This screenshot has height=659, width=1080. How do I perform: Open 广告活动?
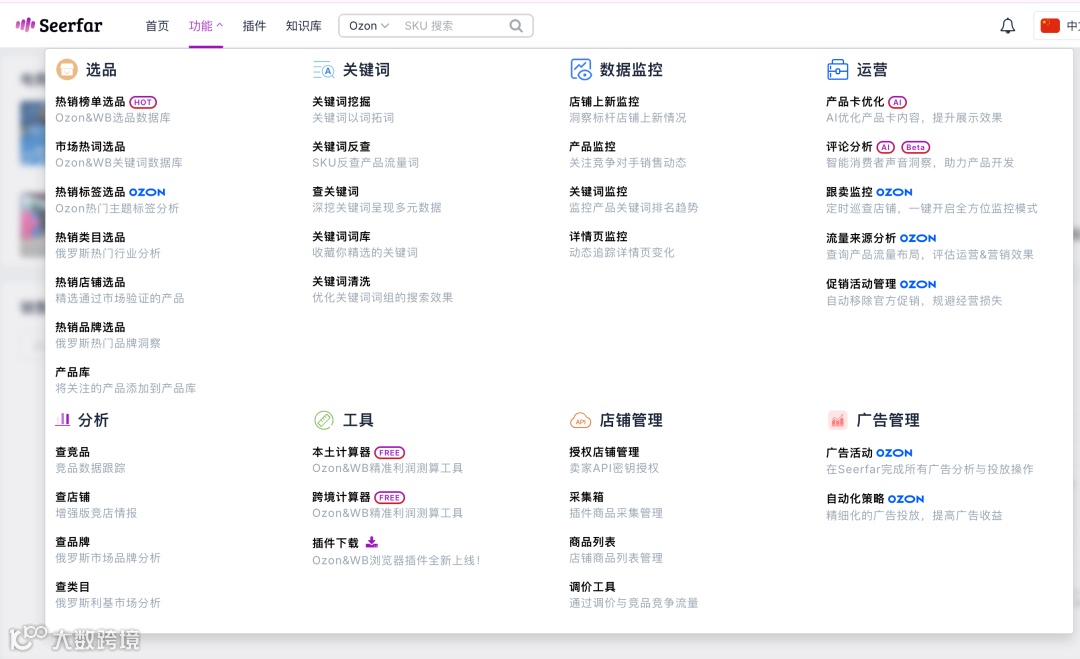[849, 453]
